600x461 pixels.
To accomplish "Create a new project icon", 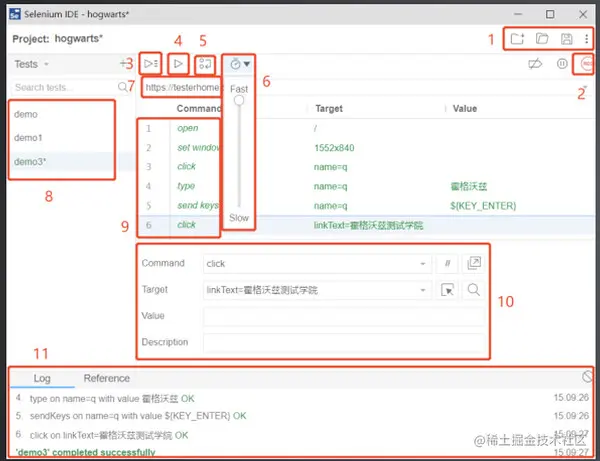I will [x=517, y=39].
